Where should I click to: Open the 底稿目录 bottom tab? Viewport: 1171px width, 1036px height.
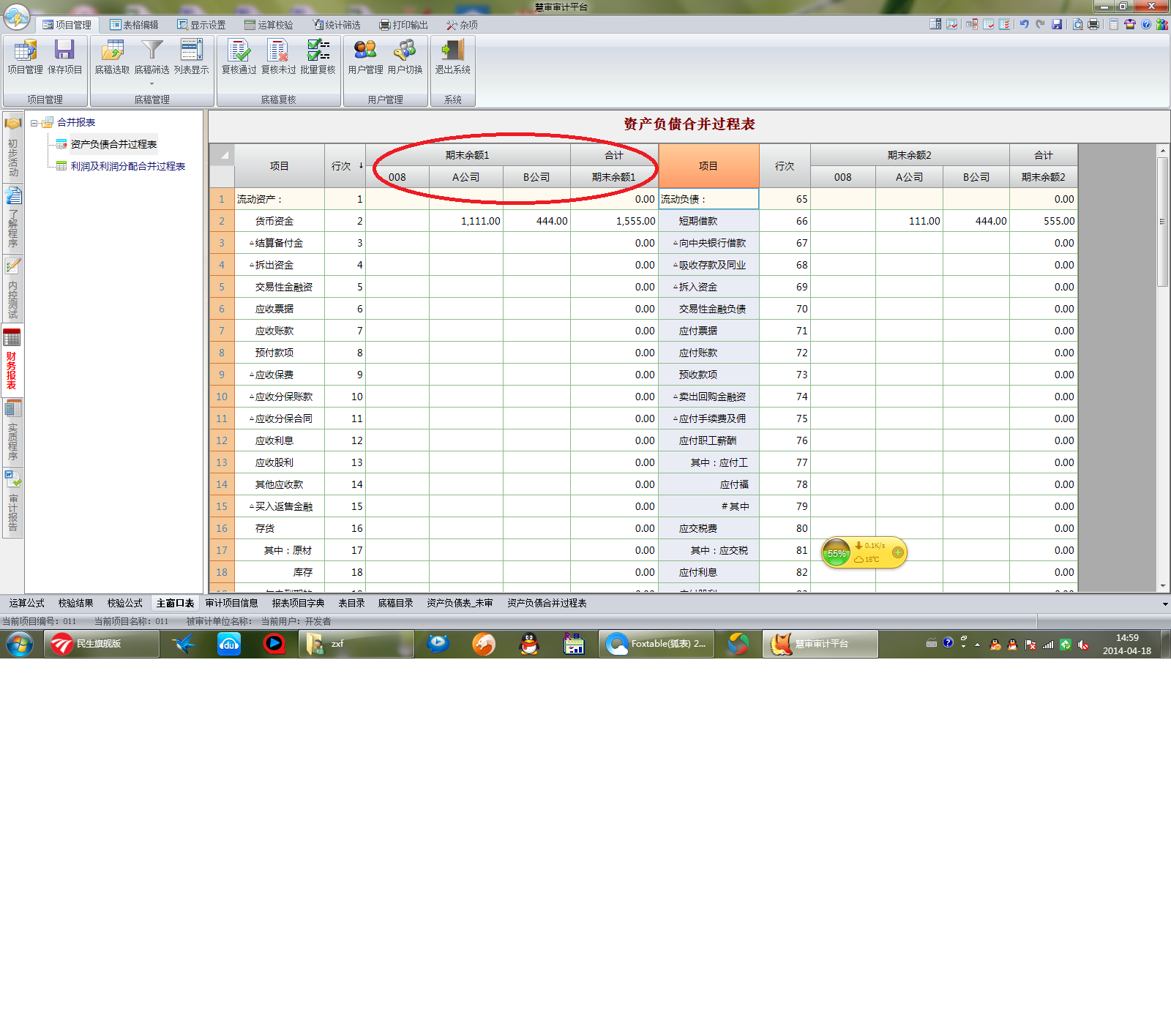[396, 603]
